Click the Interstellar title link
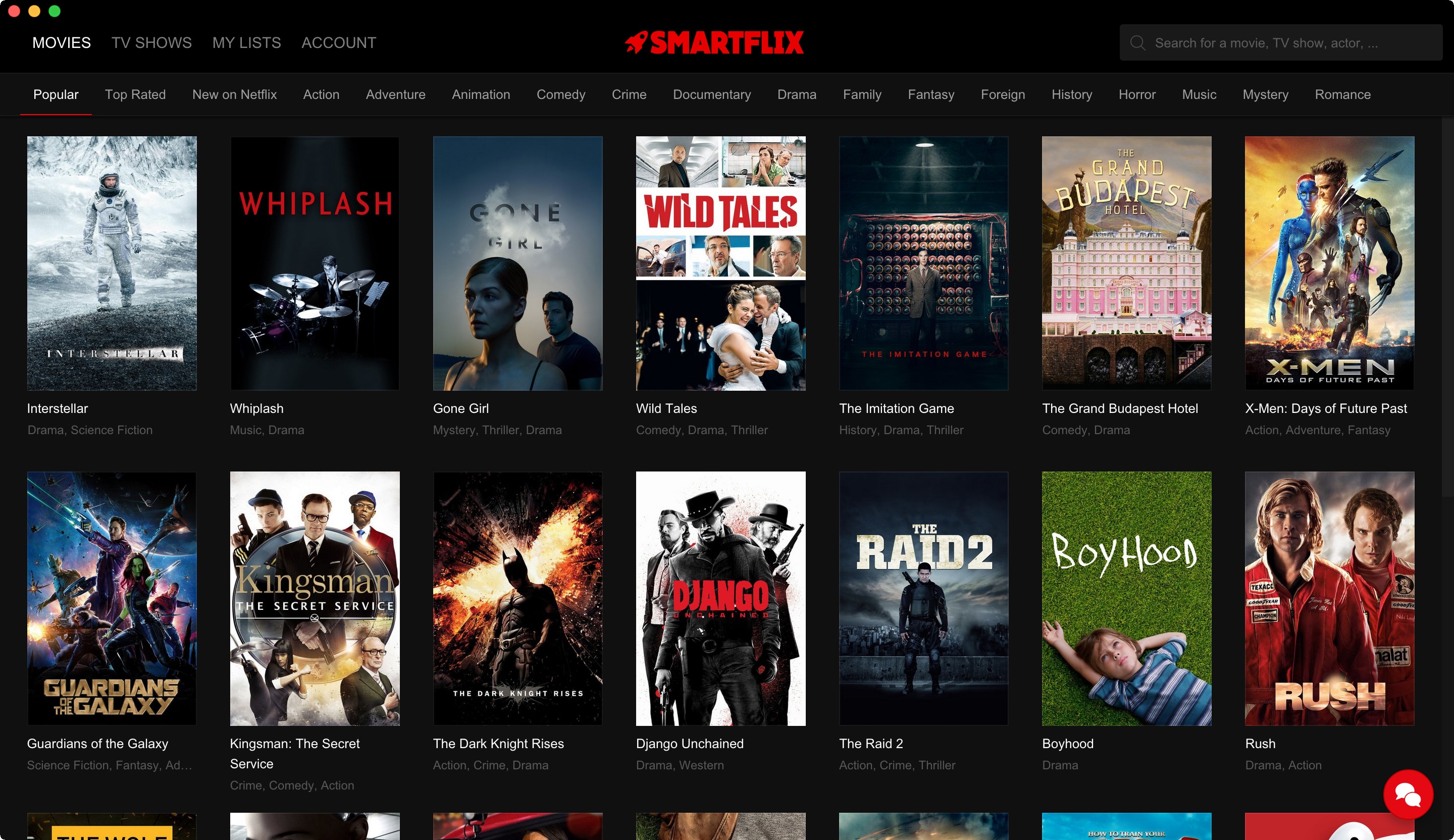 point(58,408)
